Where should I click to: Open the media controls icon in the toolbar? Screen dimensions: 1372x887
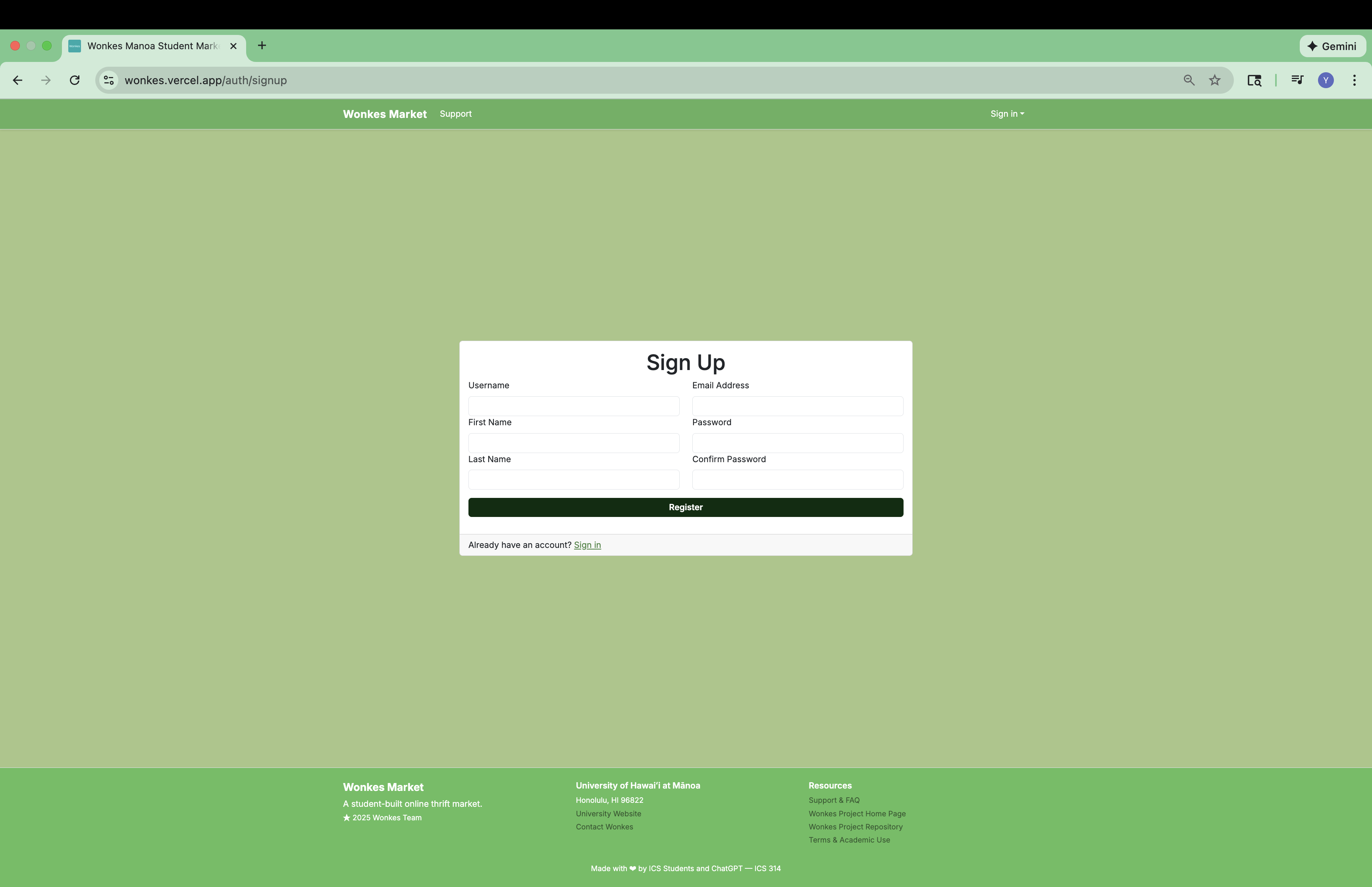(x=1297, y=80)
